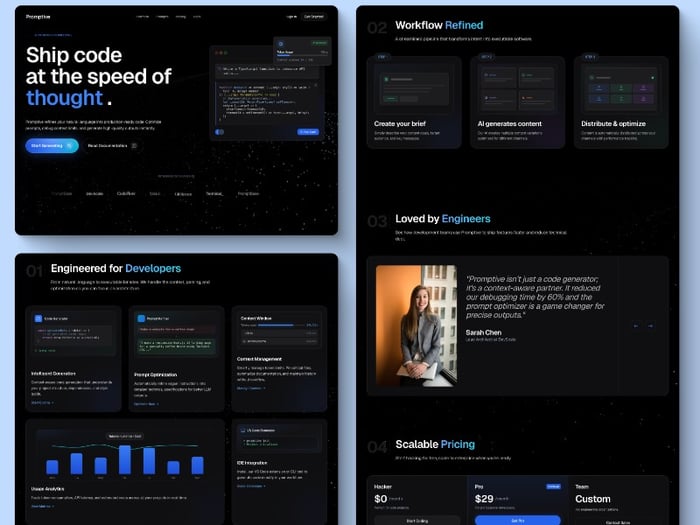Open the link under Prompt Optimization description
The image size is (700, 525).
click(x=146, y=404)
